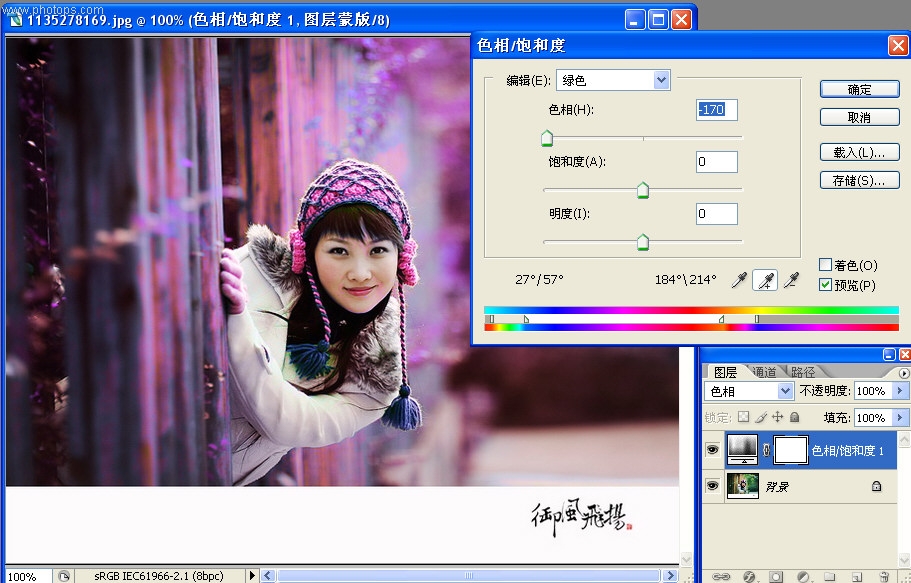Image resolution: width=911 pixels, height=583 pixels.
Task: Toggle the 预览(P) preview checkbox
Action: click(825, 285)
